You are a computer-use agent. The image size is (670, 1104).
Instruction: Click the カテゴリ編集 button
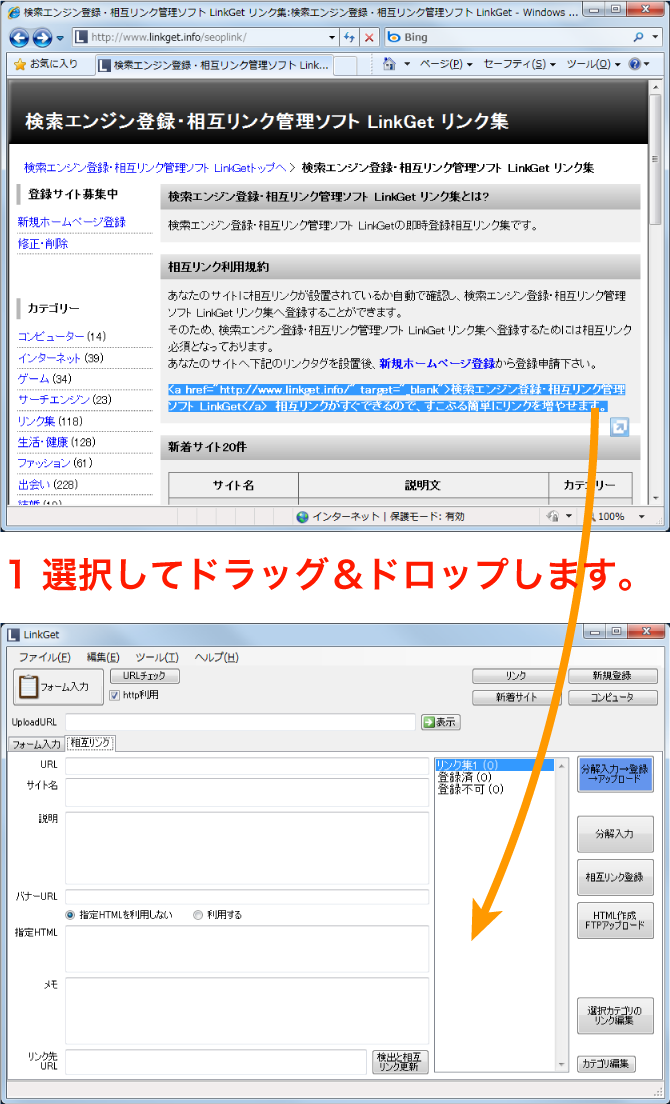pos(607,1064)
